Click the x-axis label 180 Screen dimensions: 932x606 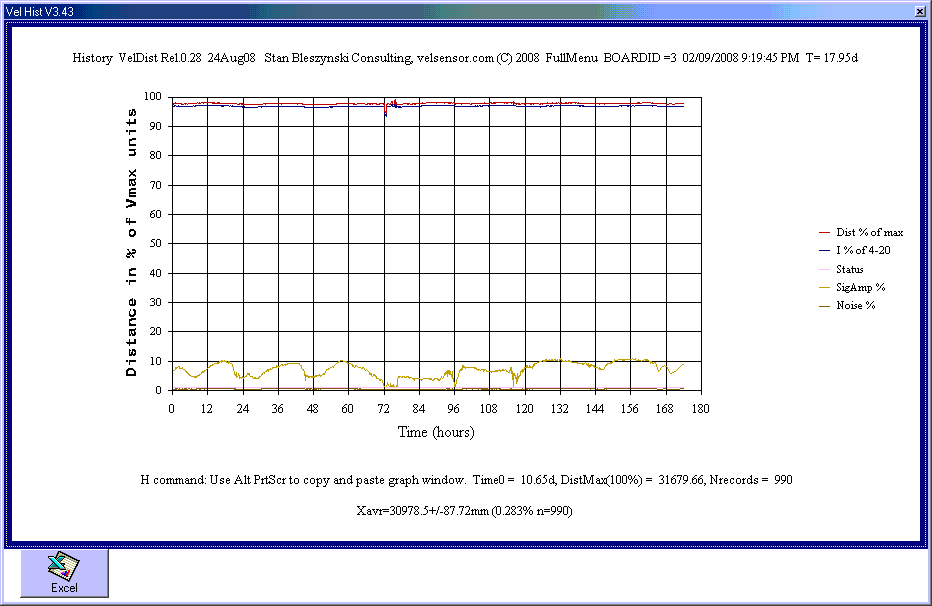tap(701, 409)
